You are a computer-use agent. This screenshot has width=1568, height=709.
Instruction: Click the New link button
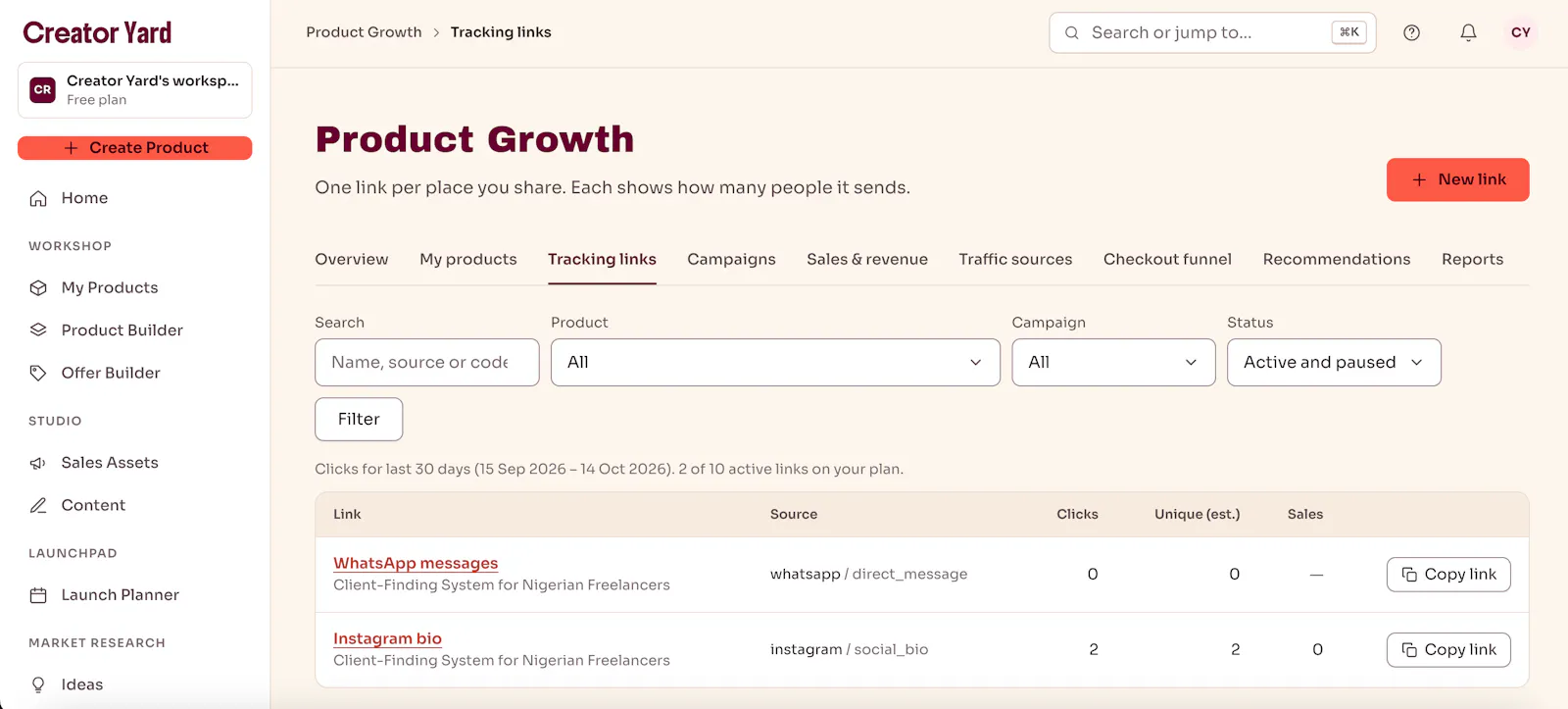click(x=1457, y=179)
